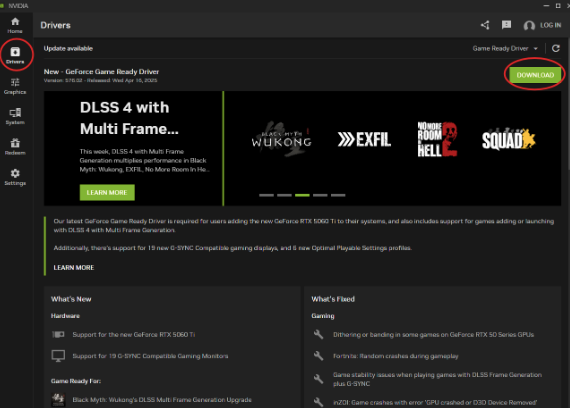Viewport: 570px width, 408px height.
Task: Click the green LEARN MORE banner button
Action: pyautogui.click(x=107, y=192)
